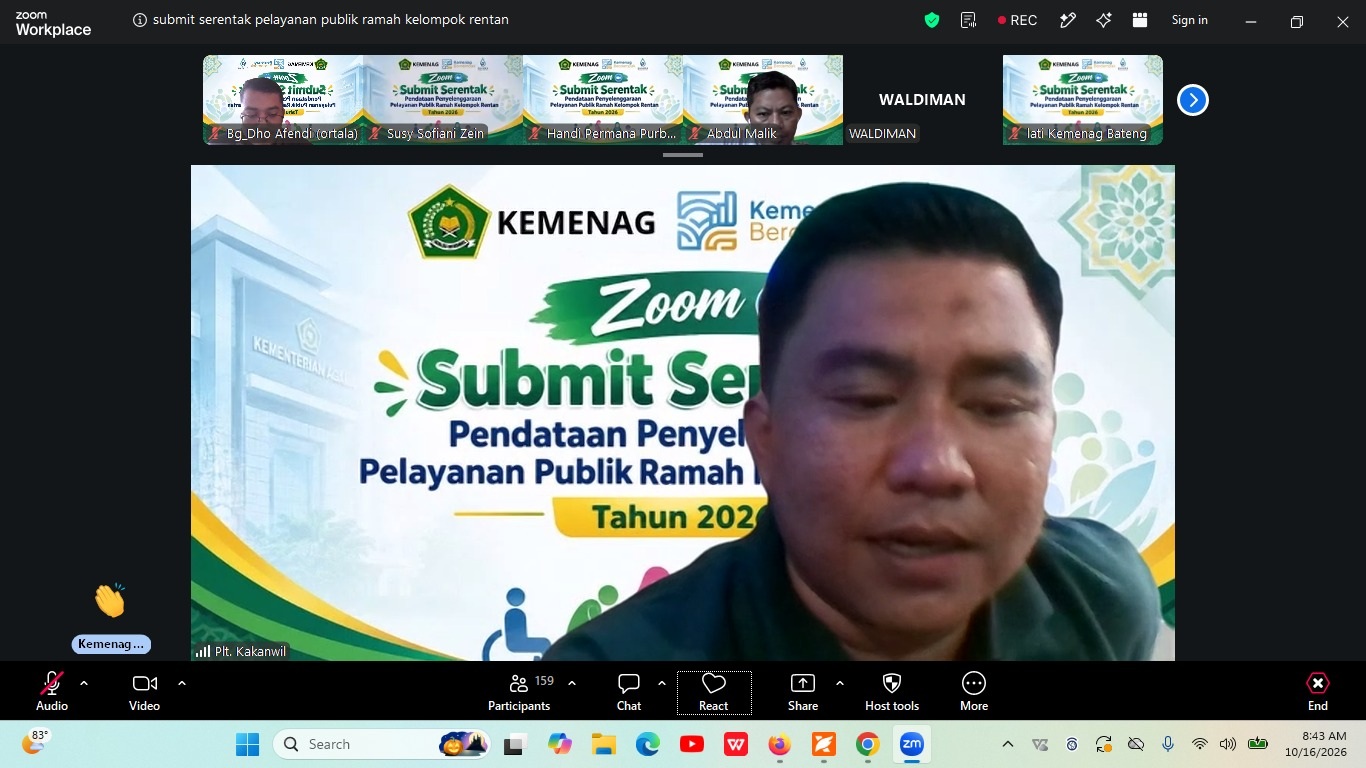Expand the Audio options arrow
Image resolution: width=1366 pixels, height=768 pixels.
[x=84, y=683]
